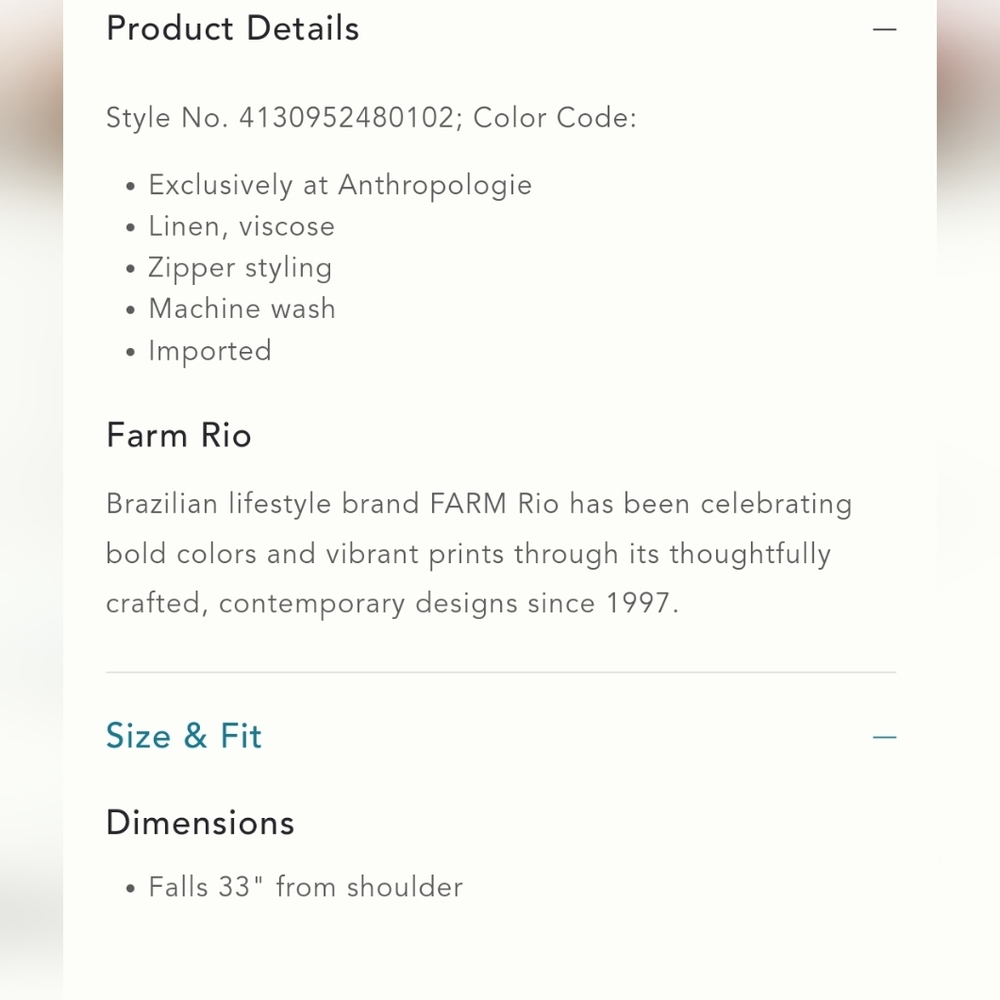Screen dimensions: 1000x1000
Task: Click the year 1997 in the brand description
Action: click(x=638, y=604)
